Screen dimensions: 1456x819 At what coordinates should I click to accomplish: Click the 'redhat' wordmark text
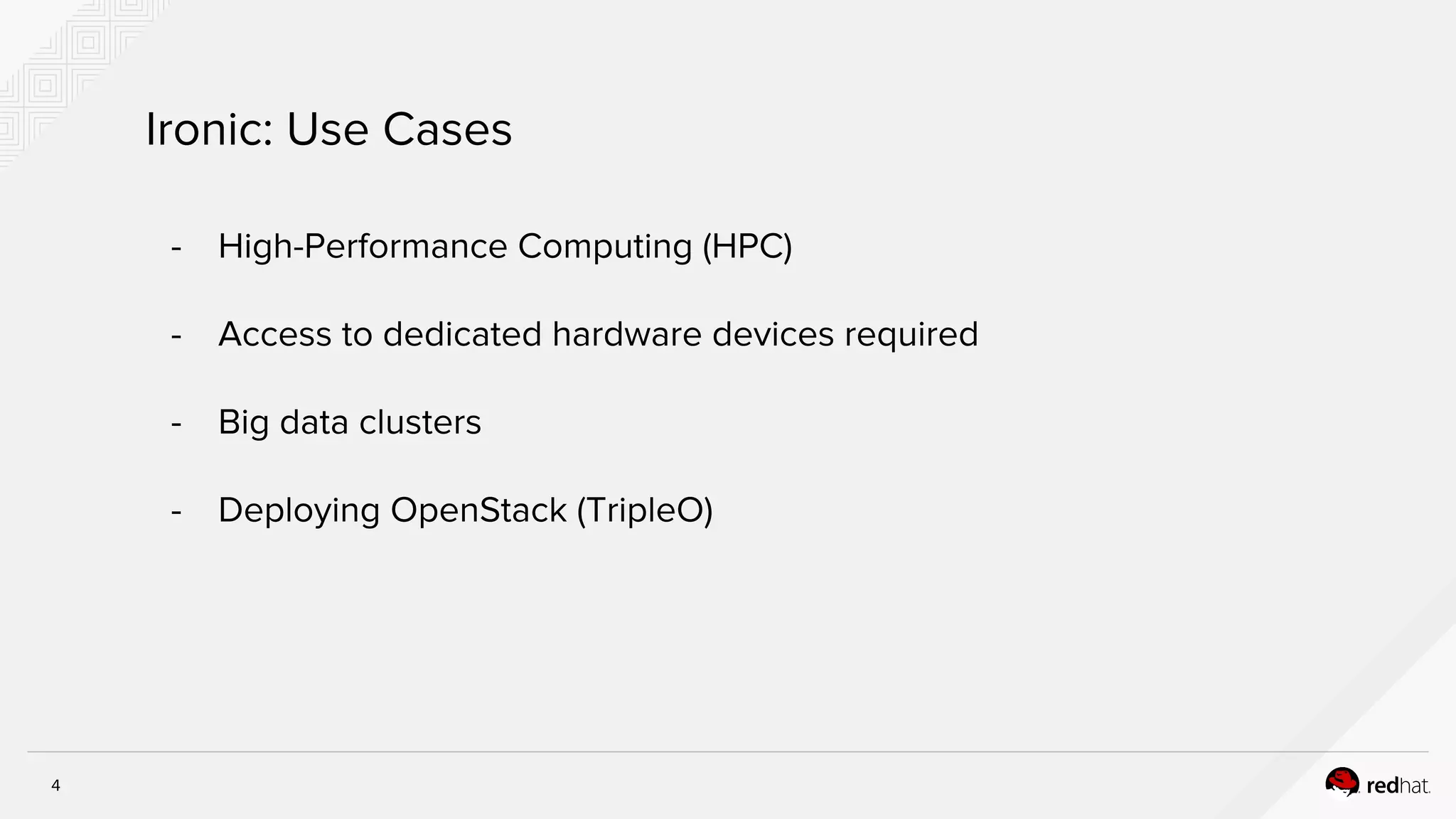[1398, 786]
